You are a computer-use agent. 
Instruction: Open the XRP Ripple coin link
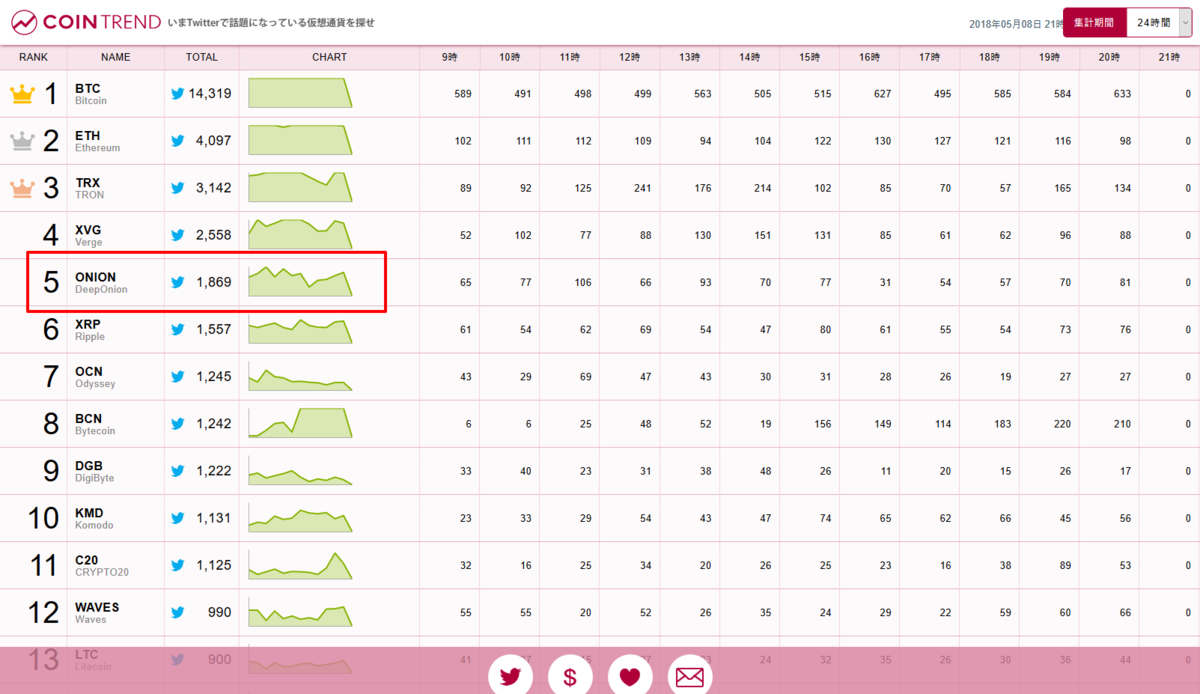point(89,329)
